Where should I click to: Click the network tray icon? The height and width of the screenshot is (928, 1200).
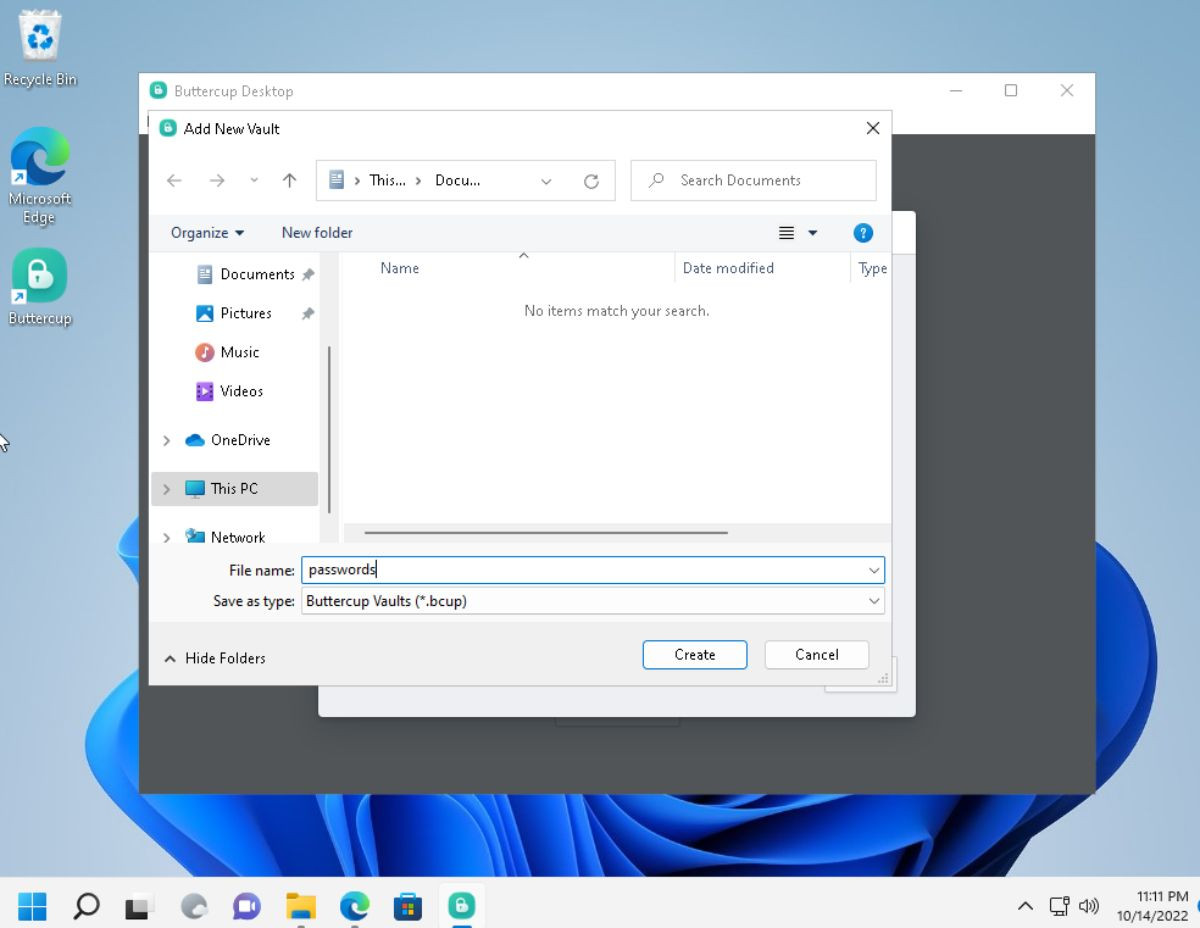pos(1060,907)
